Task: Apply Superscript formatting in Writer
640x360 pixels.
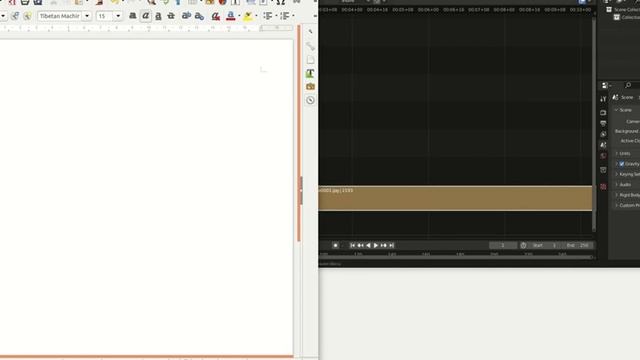Action: pos(186,16)
